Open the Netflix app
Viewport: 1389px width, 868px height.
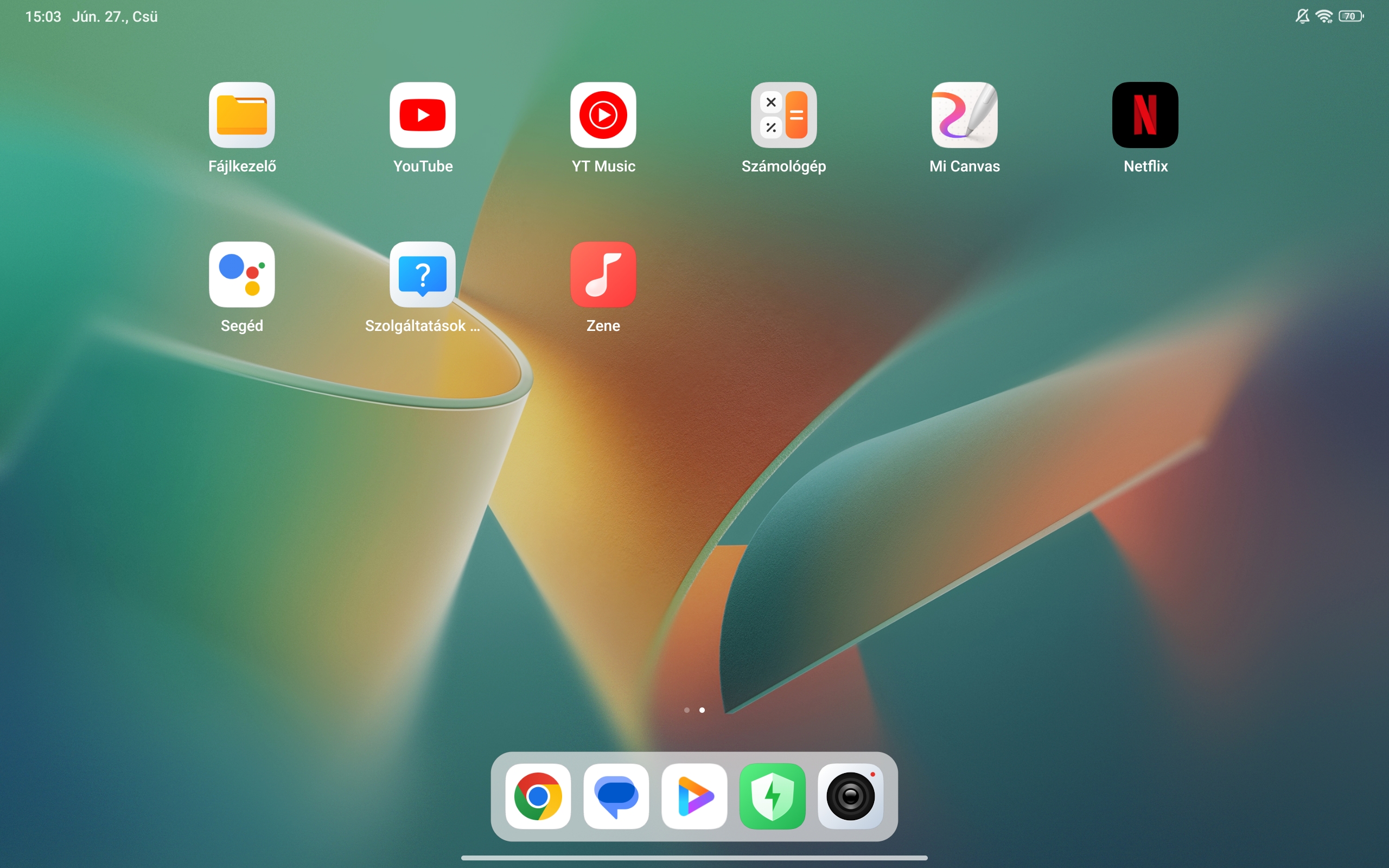tap(1145, 115)
